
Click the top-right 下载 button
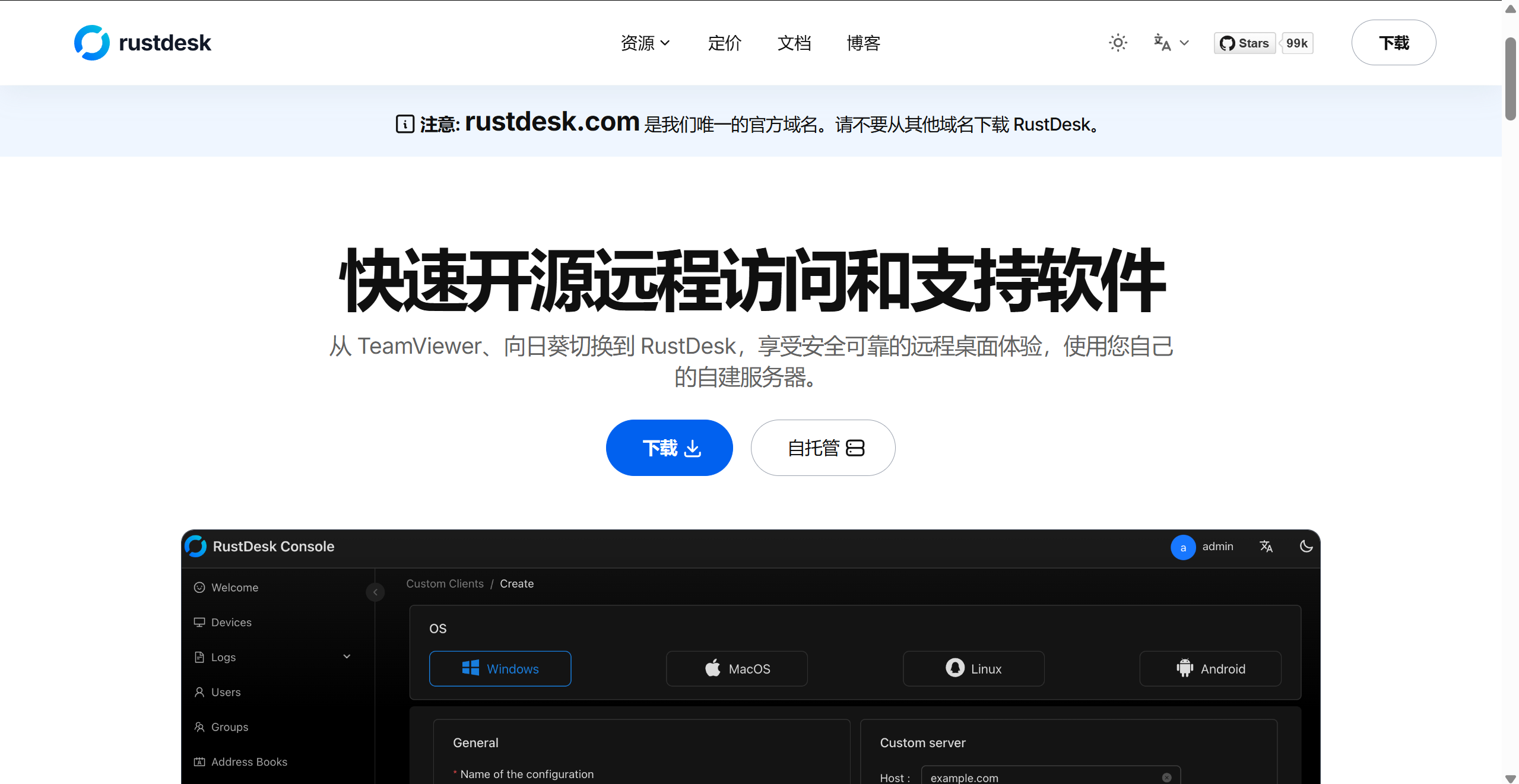[1393, 43]
